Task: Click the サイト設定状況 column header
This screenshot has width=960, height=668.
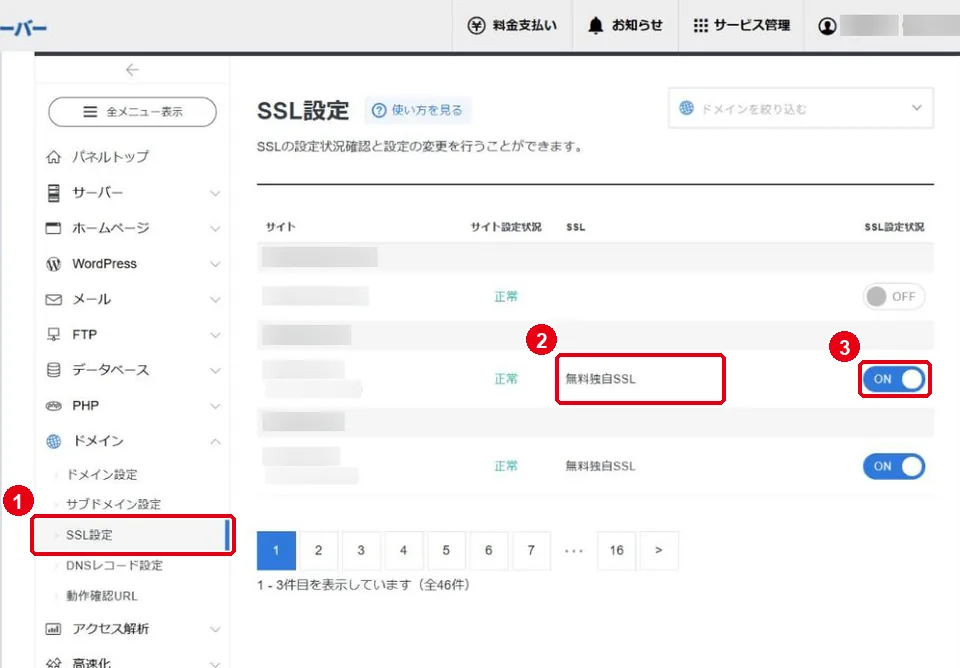Action: click(x=506, y=227)
